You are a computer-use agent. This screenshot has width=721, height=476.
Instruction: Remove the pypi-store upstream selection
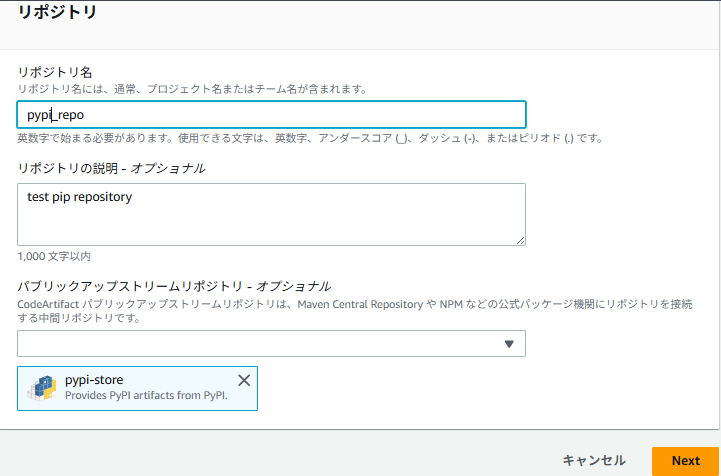pyautogui.click(x=244, y=380)
